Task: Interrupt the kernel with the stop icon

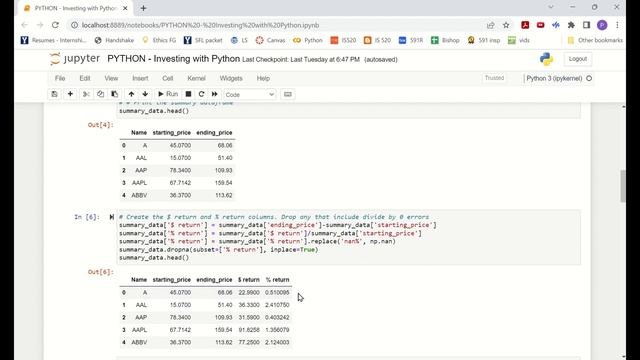Action: (188, 94)
